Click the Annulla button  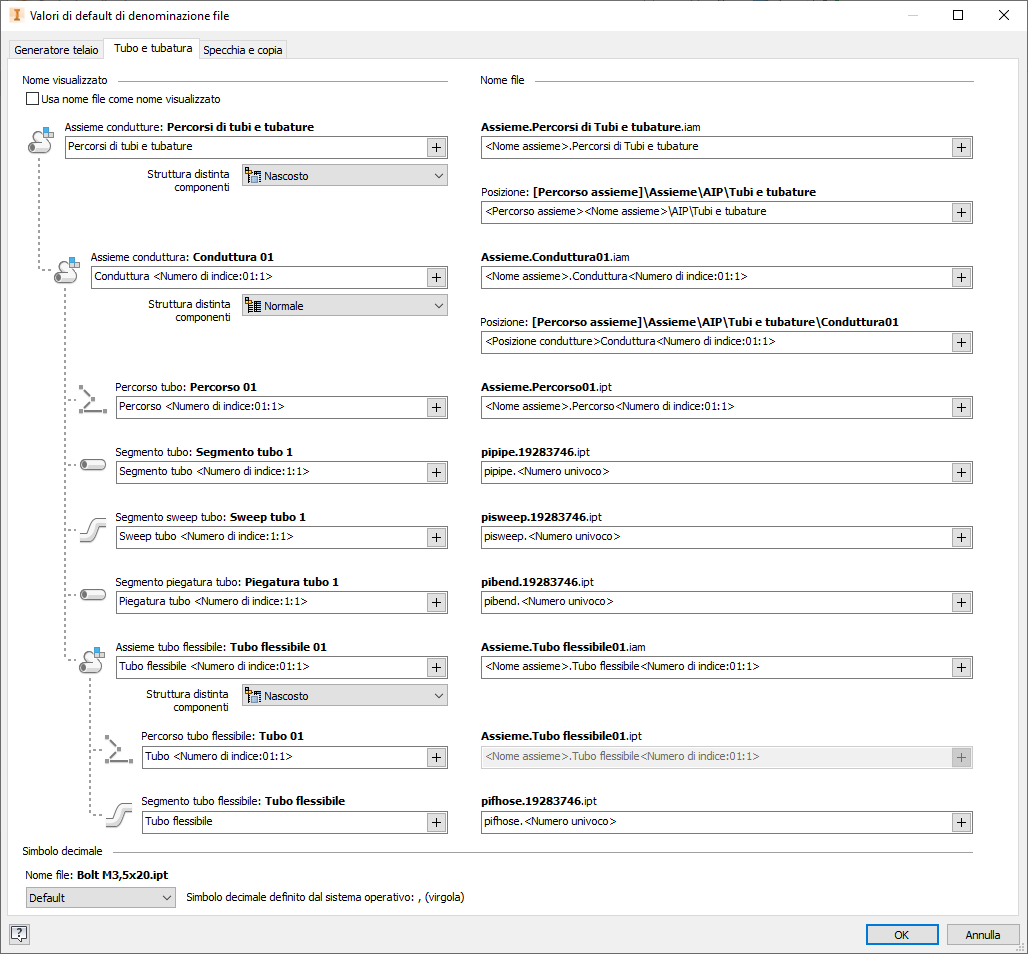(982, 934)
